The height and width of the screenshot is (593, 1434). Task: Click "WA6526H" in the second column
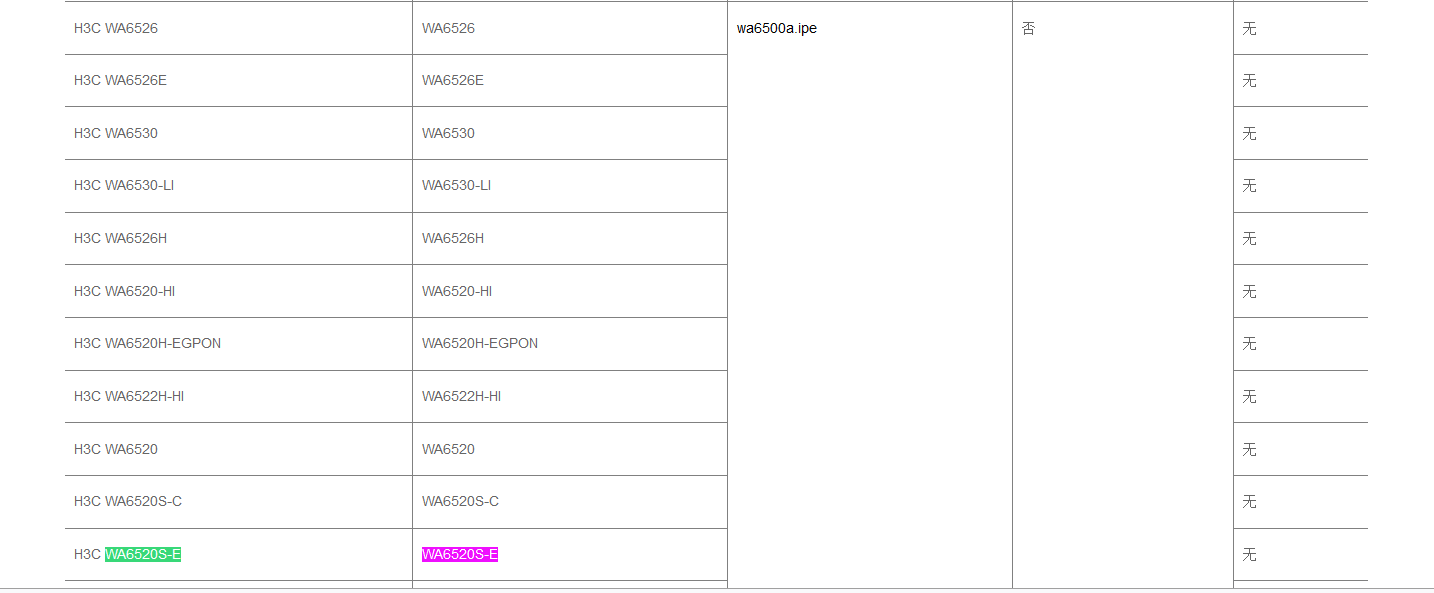(x=453, y=238)
